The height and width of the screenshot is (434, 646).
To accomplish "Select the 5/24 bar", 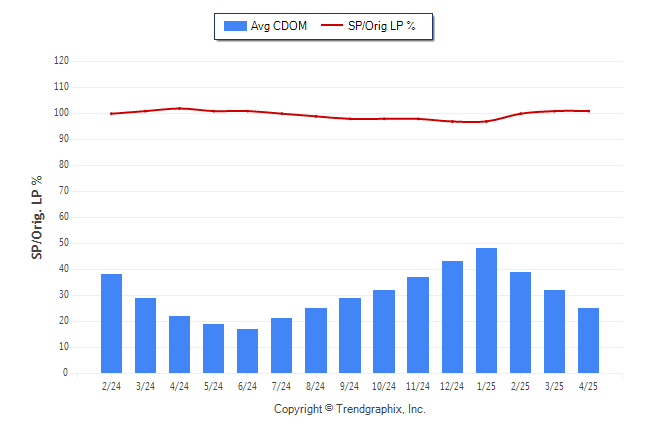I will click(213, 348).
